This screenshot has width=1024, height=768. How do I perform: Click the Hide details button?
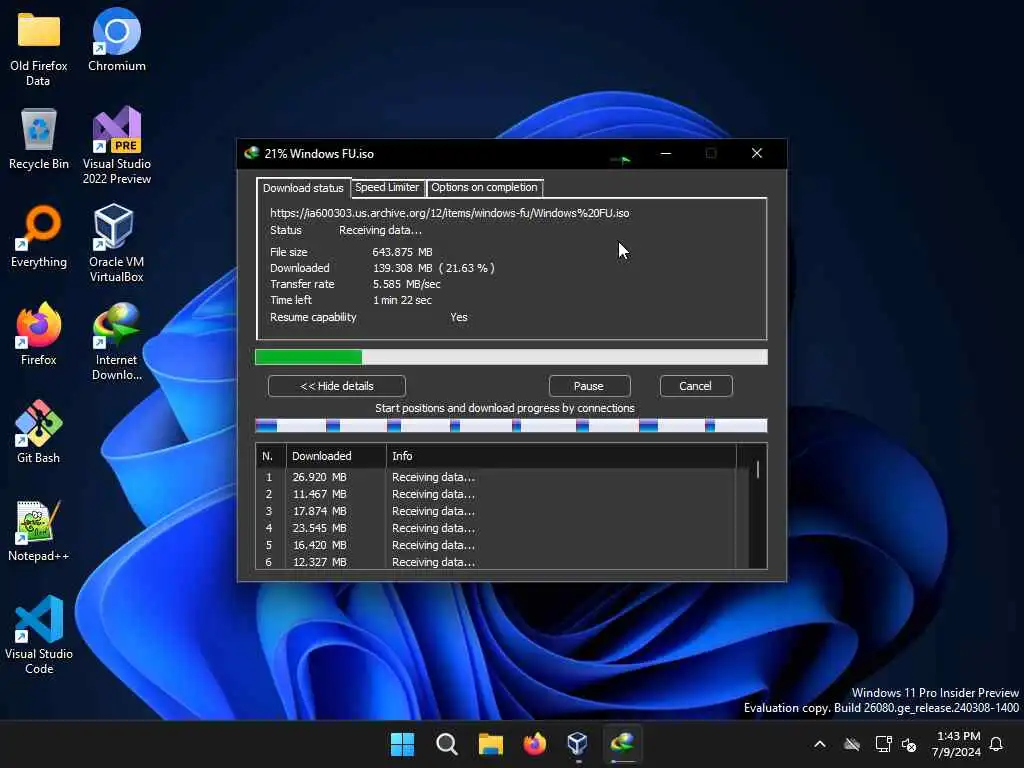336,386
